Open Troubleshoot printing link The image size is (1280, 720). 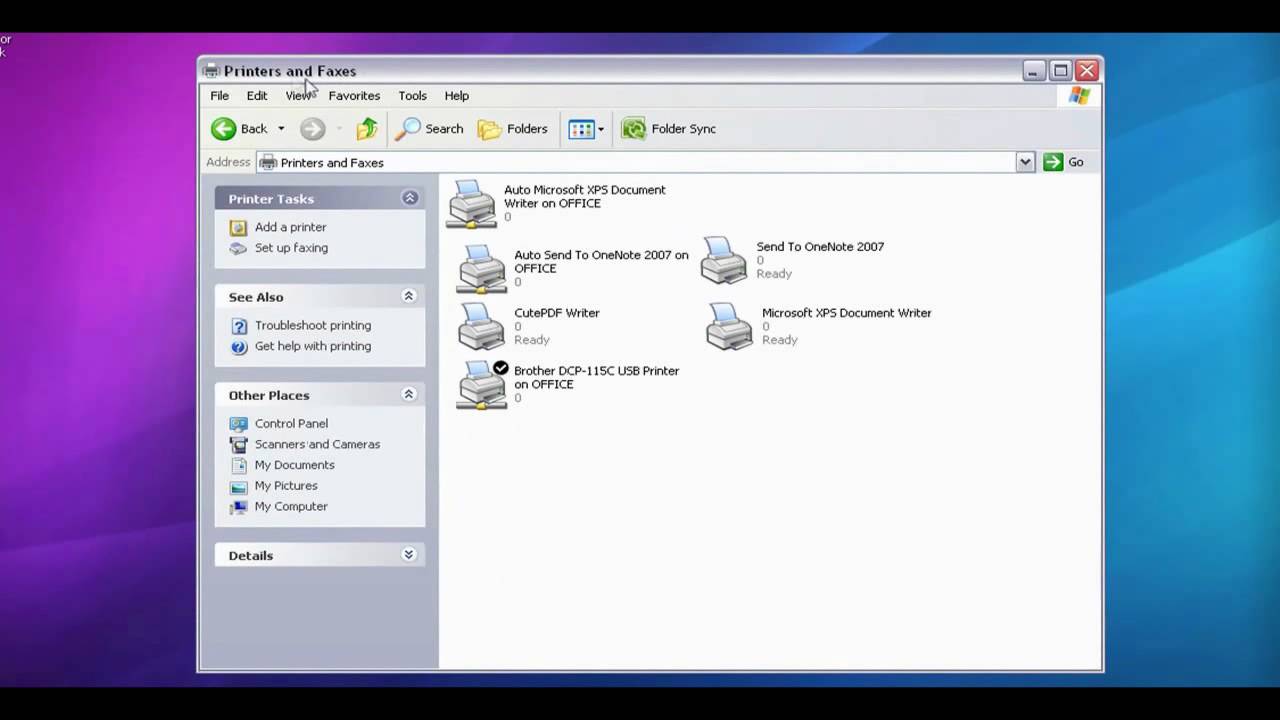(312, 325)
